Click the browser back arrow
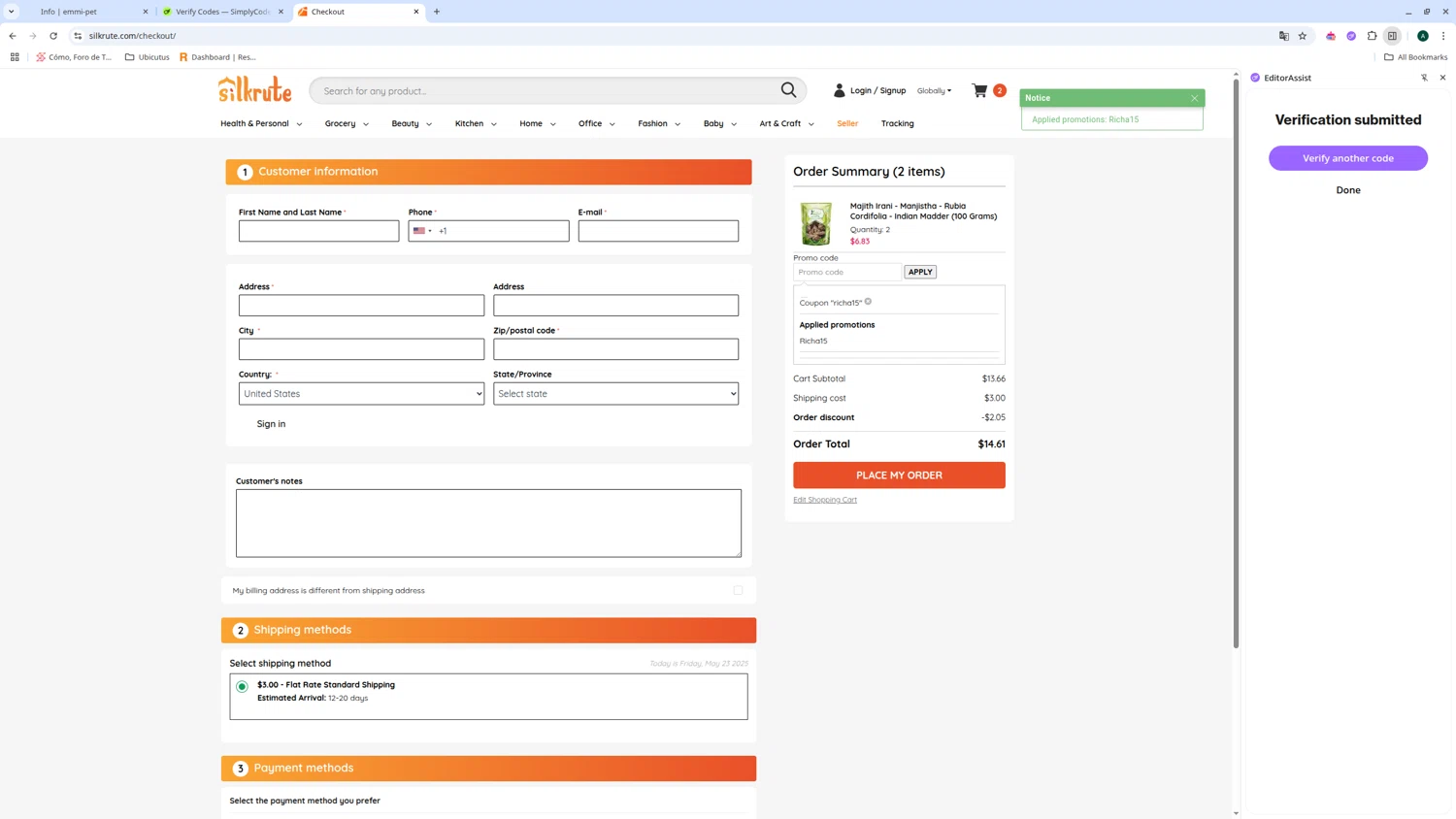This screenshot has height=819, width=1456. [13, 36]
